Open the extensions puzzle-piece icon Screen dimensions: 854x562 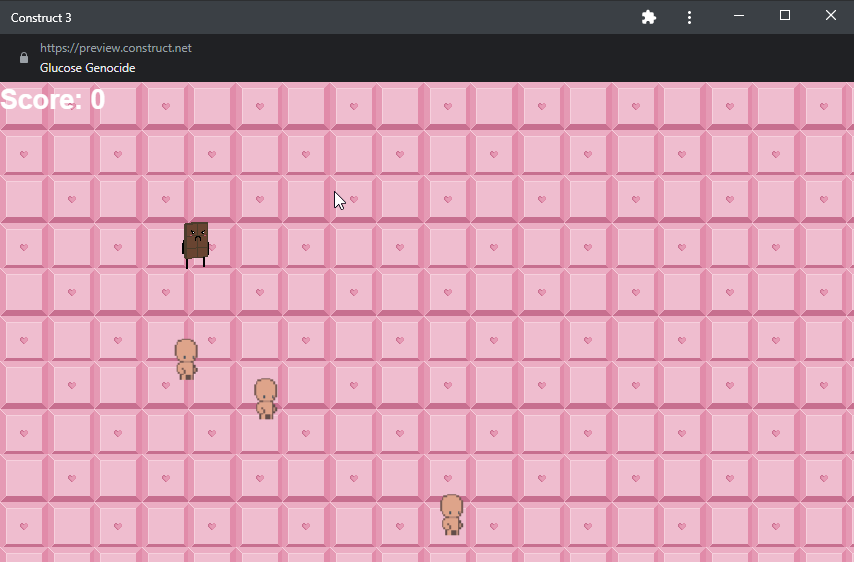[649, 17]
